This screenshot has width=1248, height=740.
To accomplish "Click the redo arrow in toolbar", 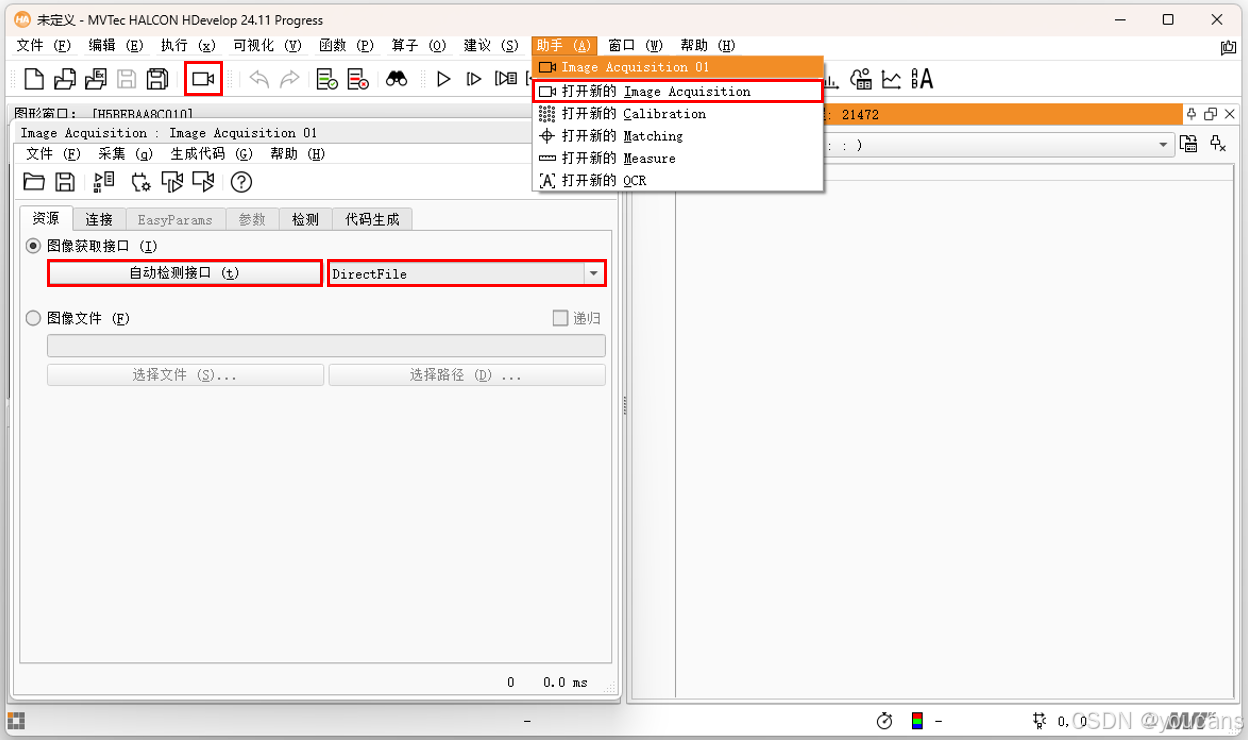I will point(289,79).
